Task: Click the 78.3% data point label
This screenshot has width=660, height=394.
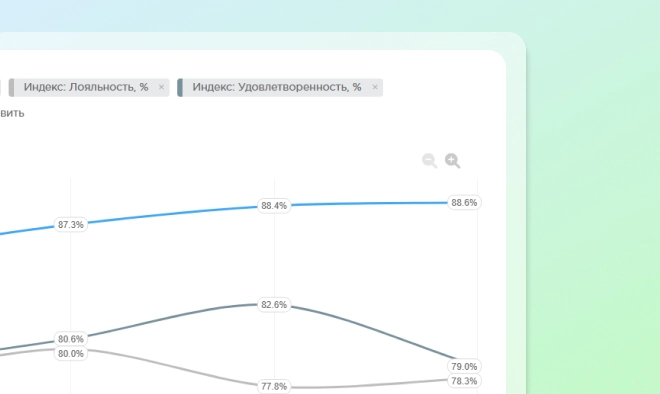Action: click(x=464, y=381)
